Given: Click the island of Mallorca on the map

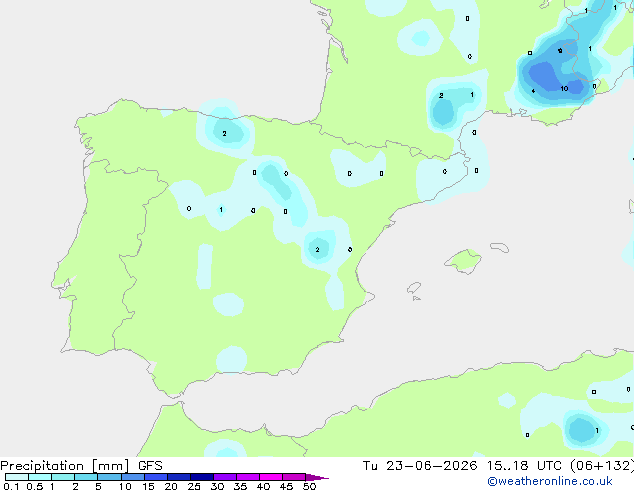Looking at the screenshot, I should [463, 261].
